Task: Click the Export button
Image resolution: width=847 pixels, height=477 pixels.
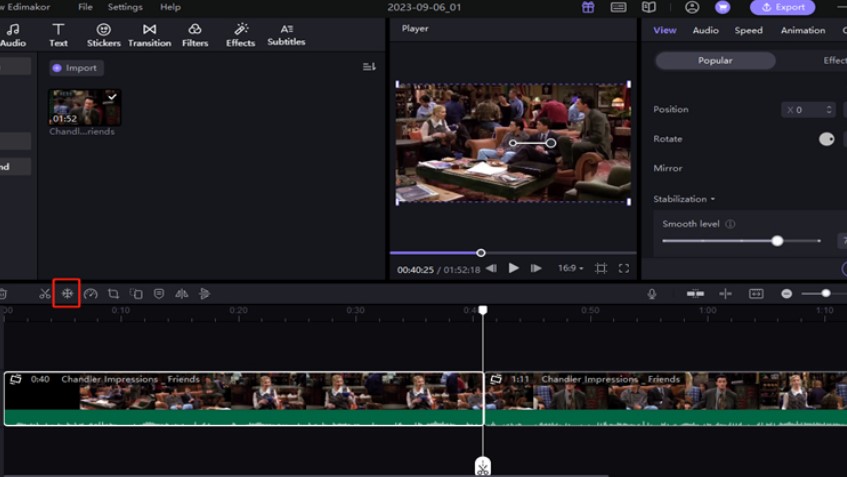Action: [x=782, y=7]
